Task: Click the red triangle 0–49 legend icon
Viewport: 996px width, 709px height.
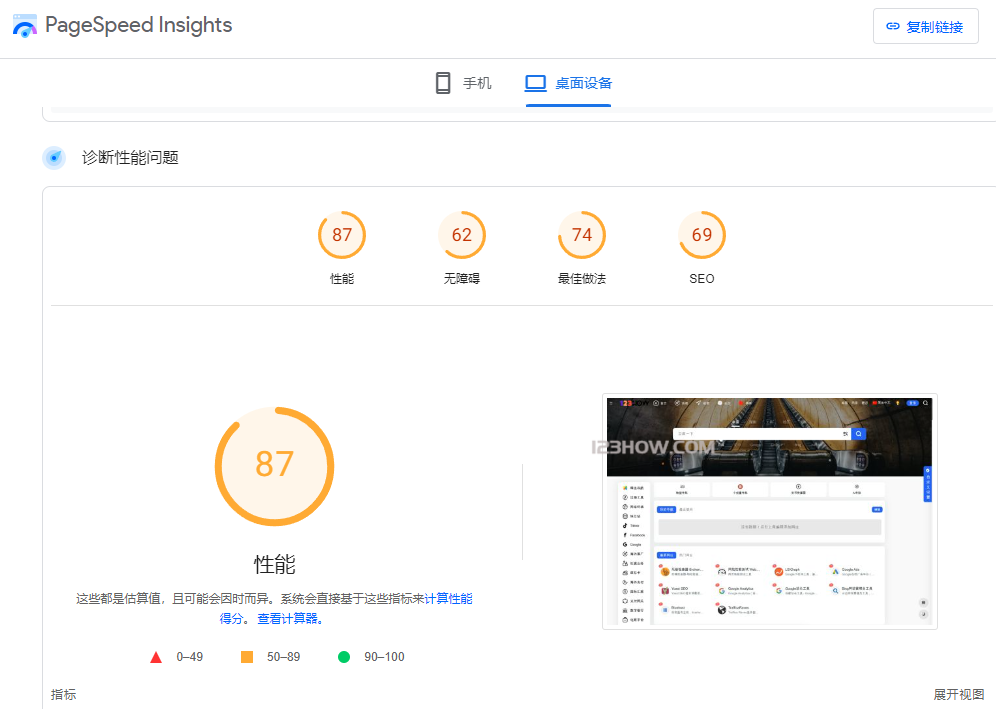Action: (156, 657)
